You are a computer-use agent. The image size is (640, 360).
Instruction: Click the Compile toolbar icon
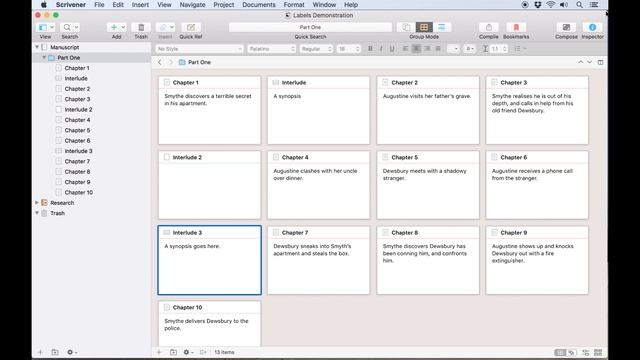[489, 27]
